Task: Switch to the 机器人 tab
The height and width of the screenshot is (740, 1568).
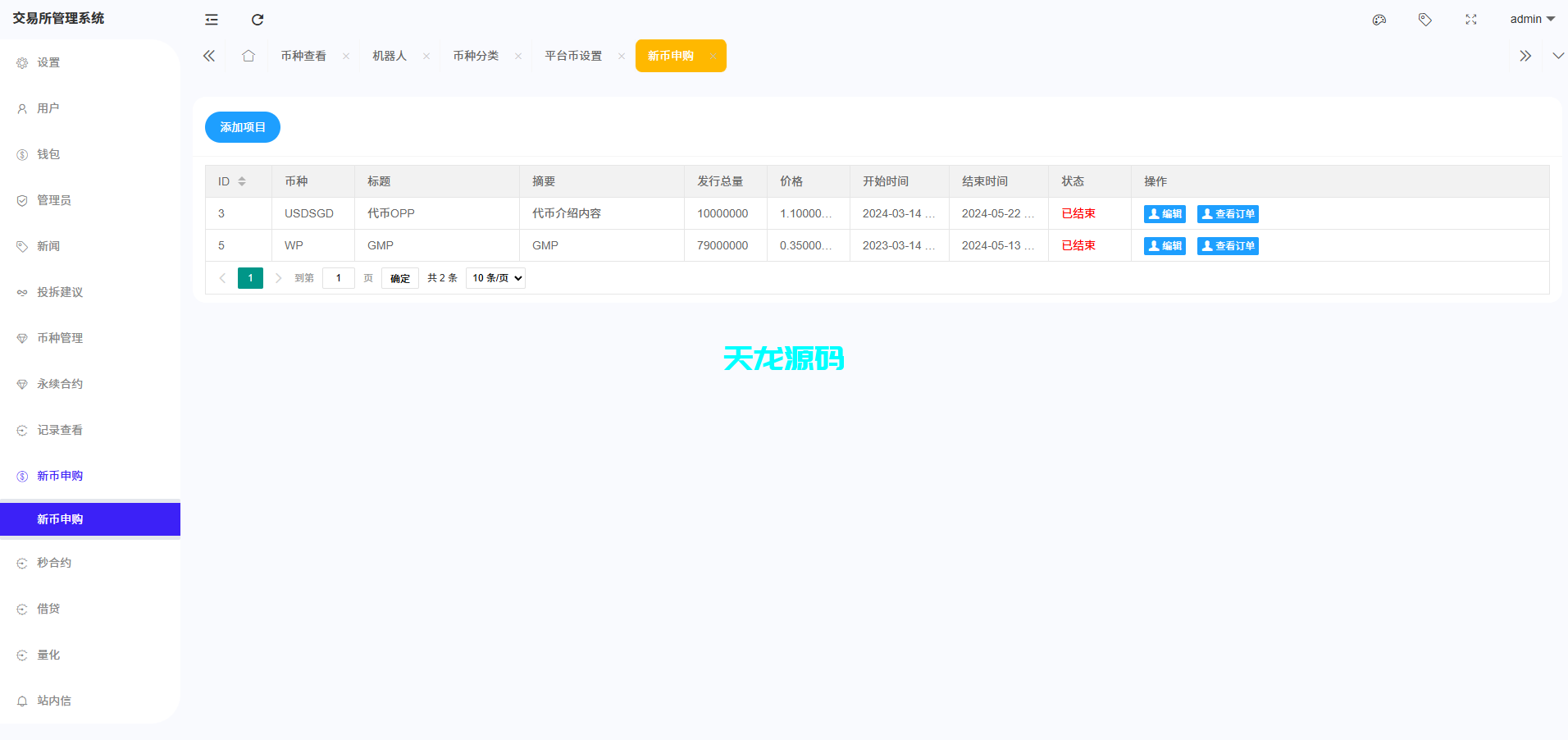Action: tap(389, 55)
